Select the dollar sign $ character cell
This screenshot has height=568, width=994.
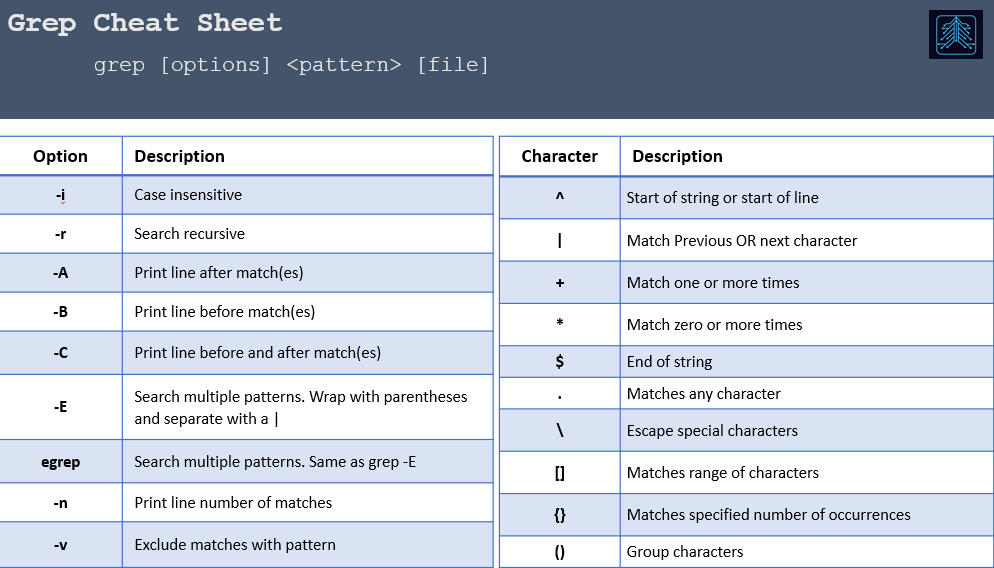[x=560, y=361]
